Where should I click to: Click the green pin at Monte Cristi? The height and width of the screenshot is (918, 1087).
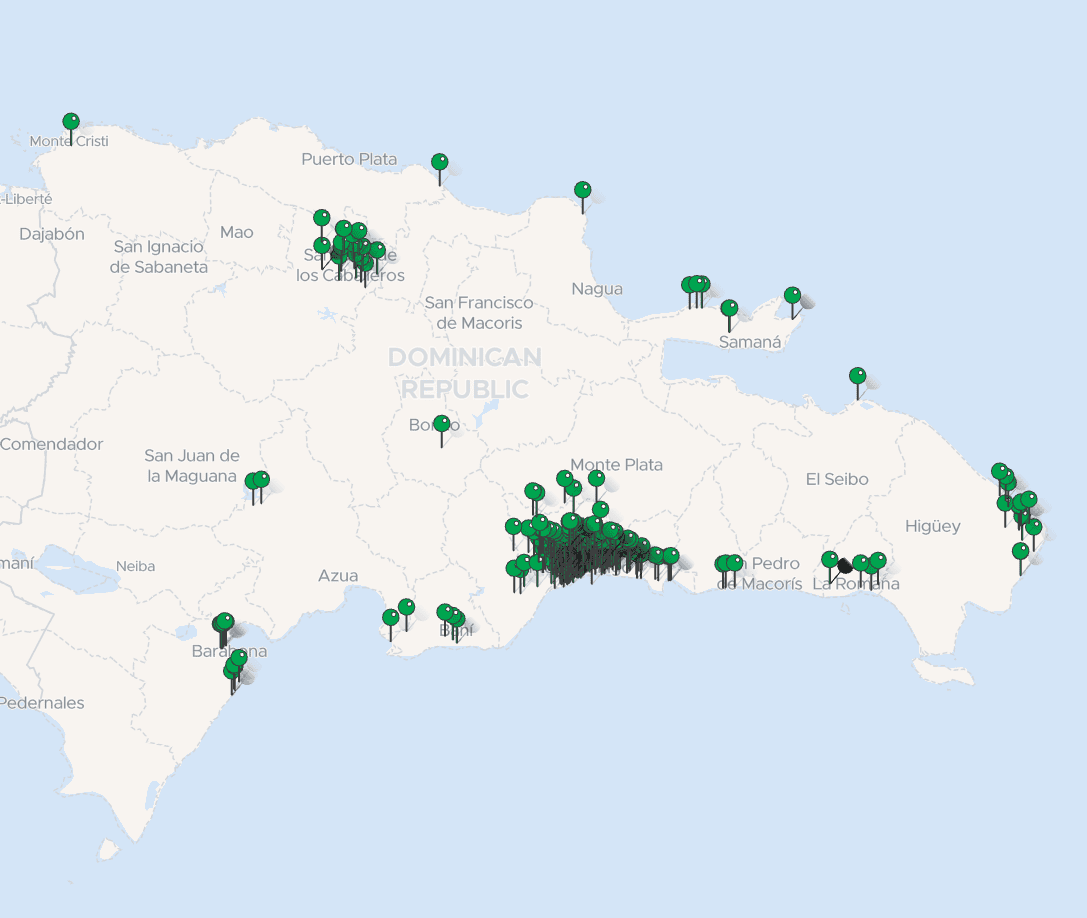71,122
